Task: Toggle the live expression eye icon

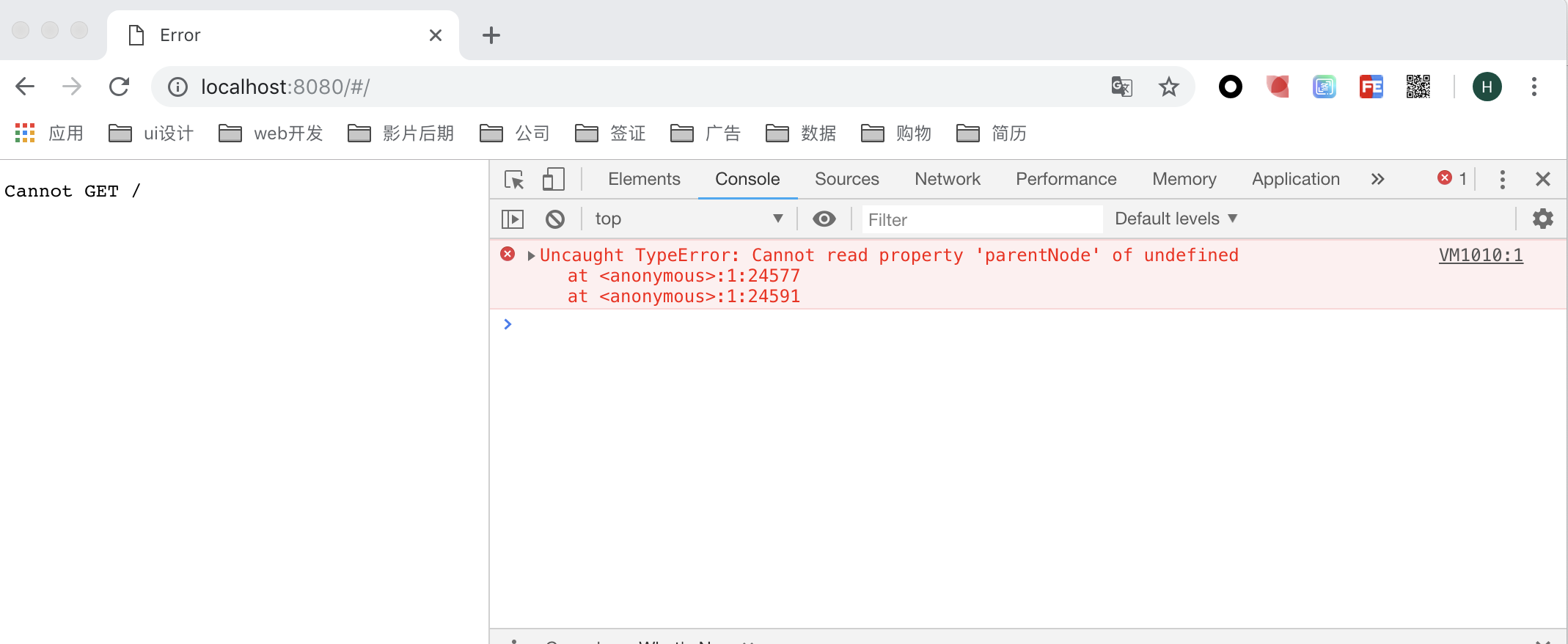Action: coord(824,219)
